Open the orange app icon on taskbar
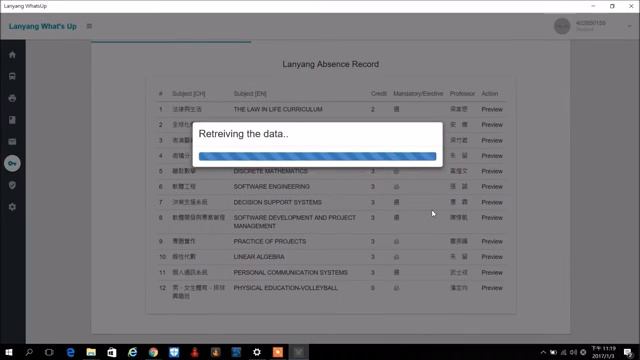Viewport: 640px width, 360px height. 278,352
